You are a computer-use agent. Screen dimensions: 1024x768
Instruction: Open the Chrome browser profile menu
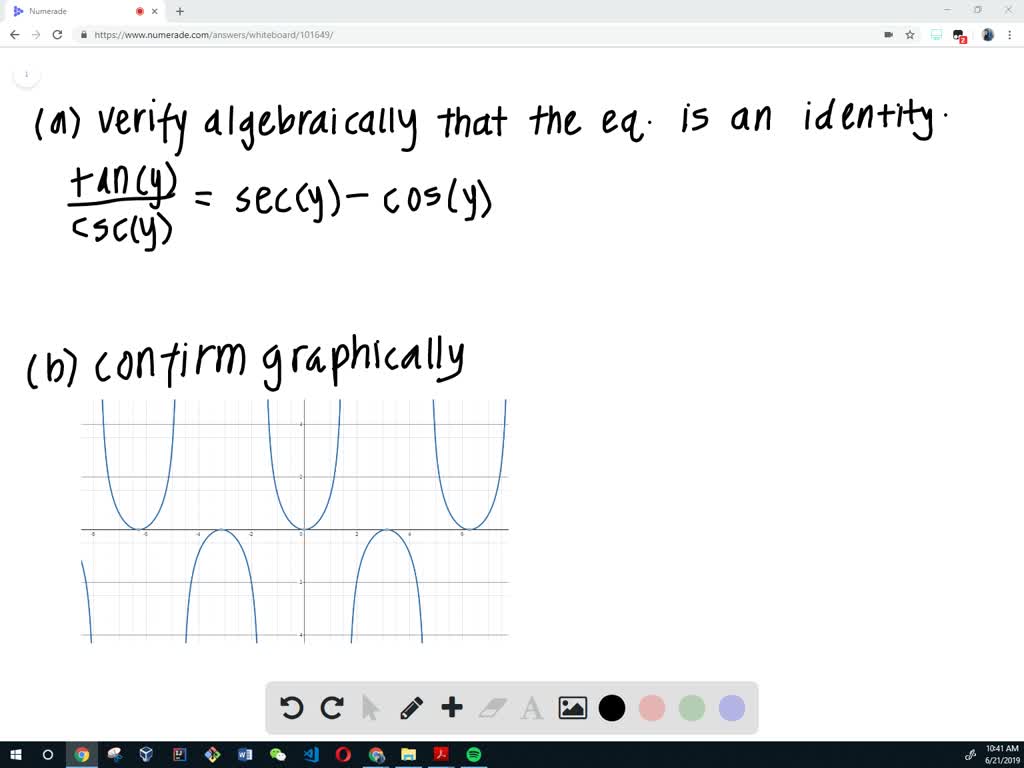pyautogui.click(x=987, y=34)
